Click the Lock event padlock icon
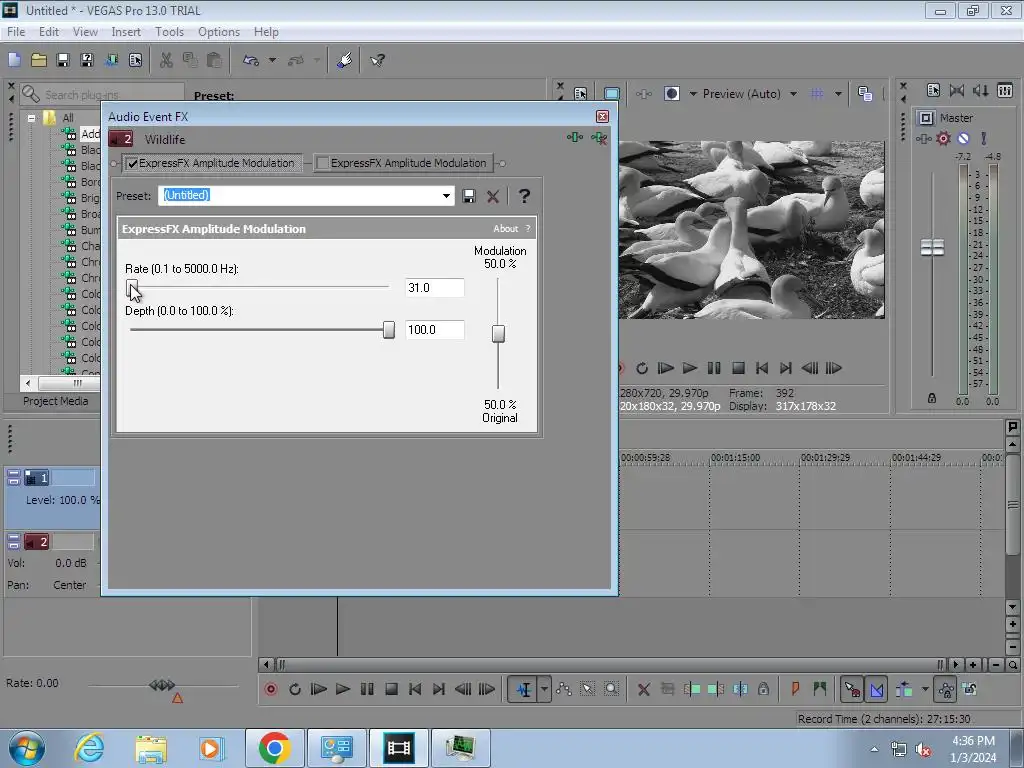The image size is (1024, 768). [763, 689]
